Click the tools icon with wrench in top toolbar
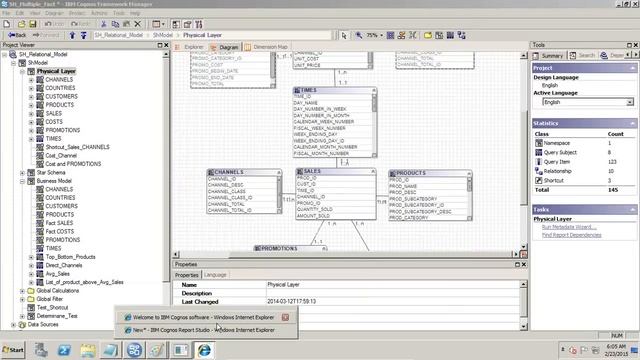This screenshot has height=360, width=640. (x=199, y=24)
